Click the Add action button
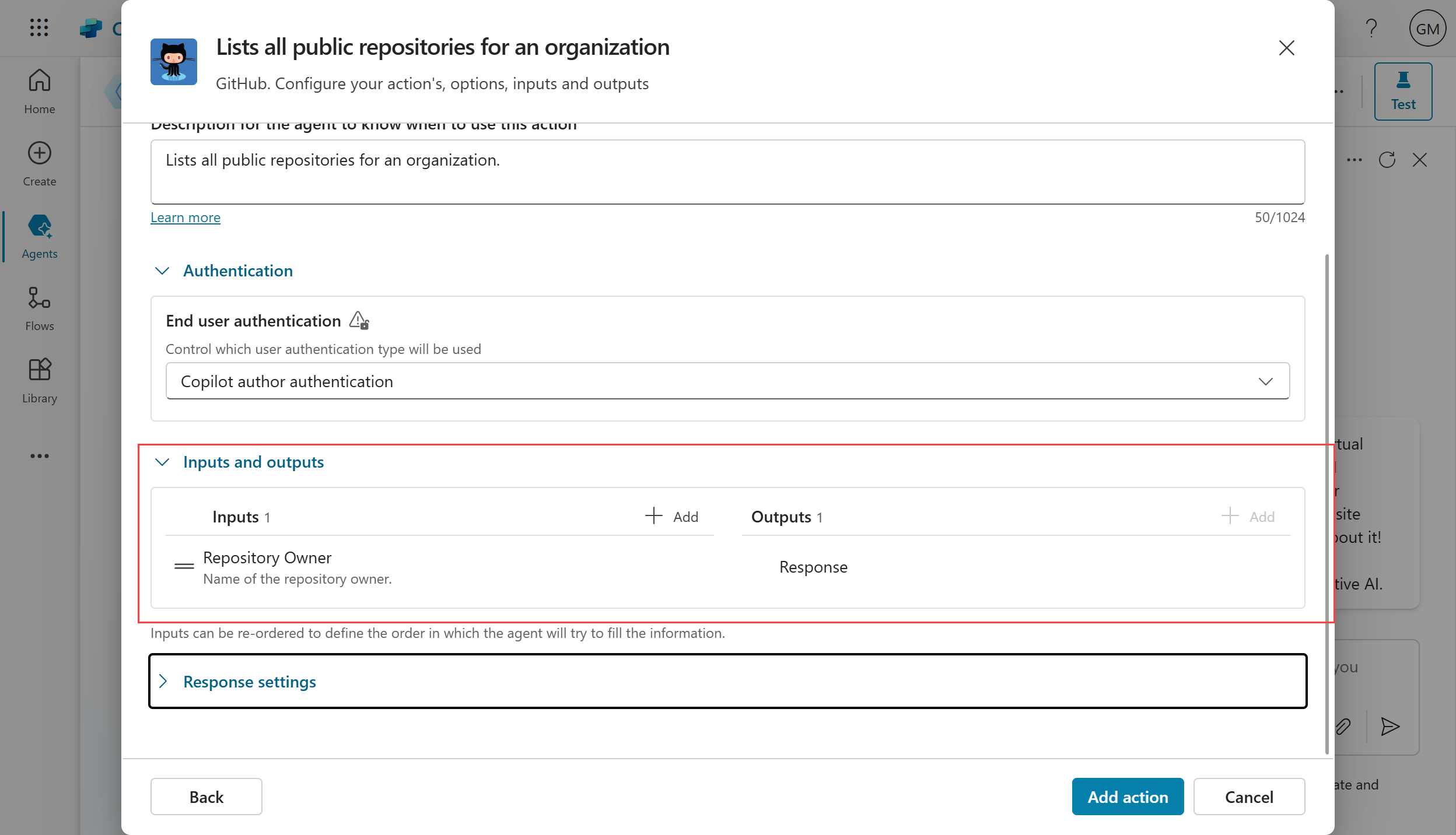The image size is (1456, 835). (1127, 797)
